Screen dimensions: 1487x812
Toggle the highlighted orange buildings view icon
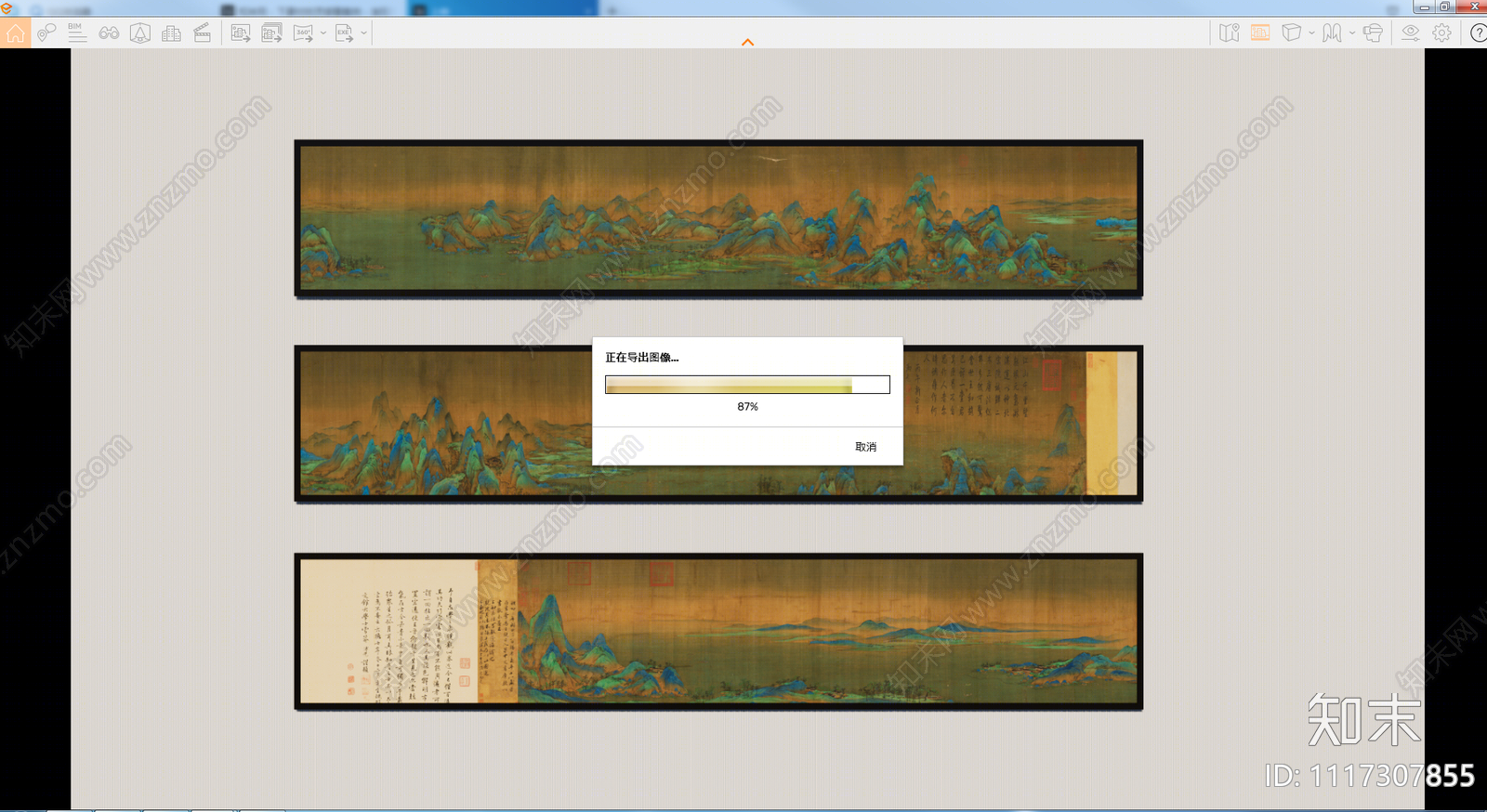point(1260,33)
